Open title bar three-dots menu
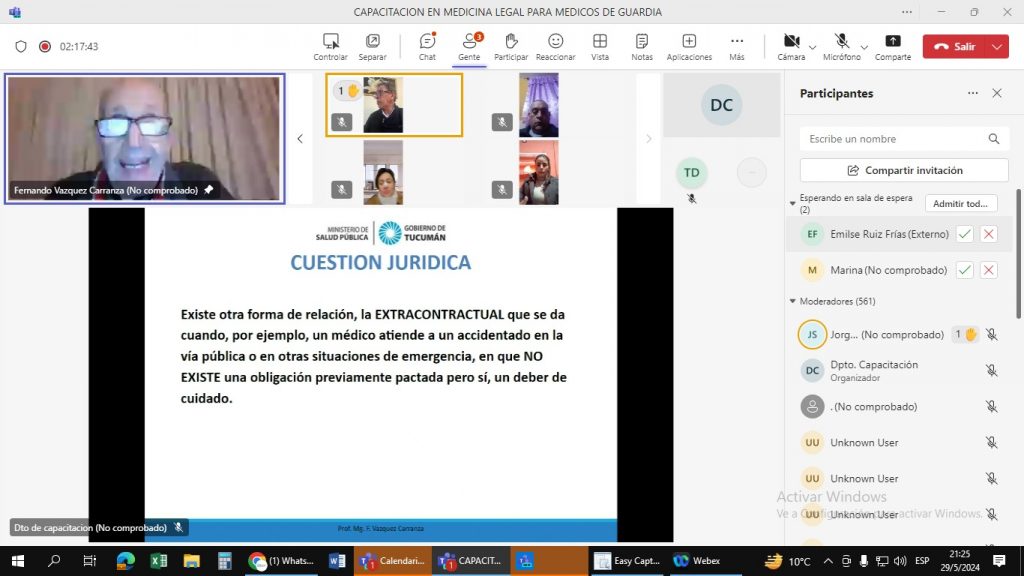Screen dimensions: 1024x576 [907, 12]
